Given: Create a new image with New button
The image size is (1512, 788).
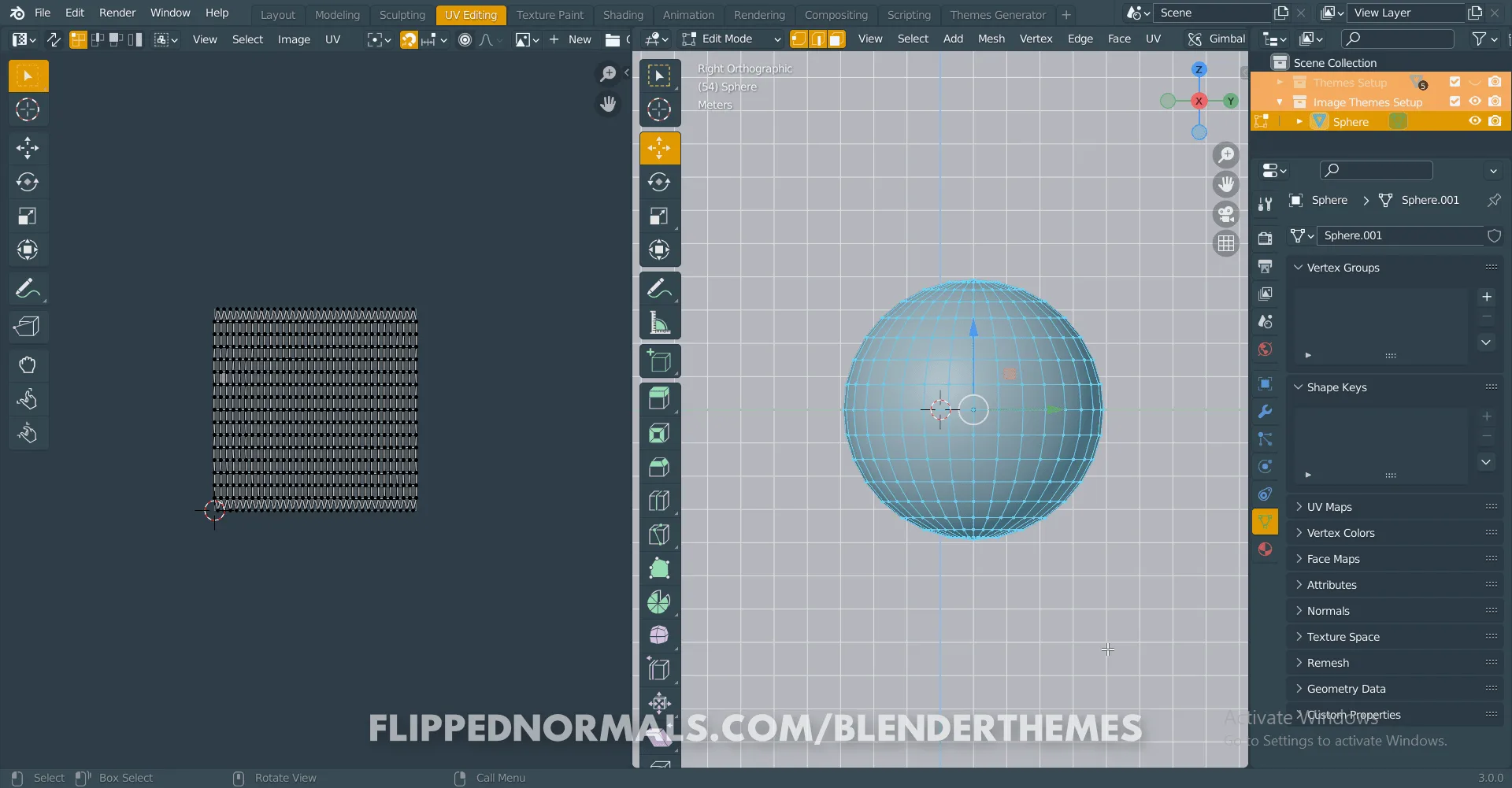Looking at the screenshot, I should pos(570,39).
